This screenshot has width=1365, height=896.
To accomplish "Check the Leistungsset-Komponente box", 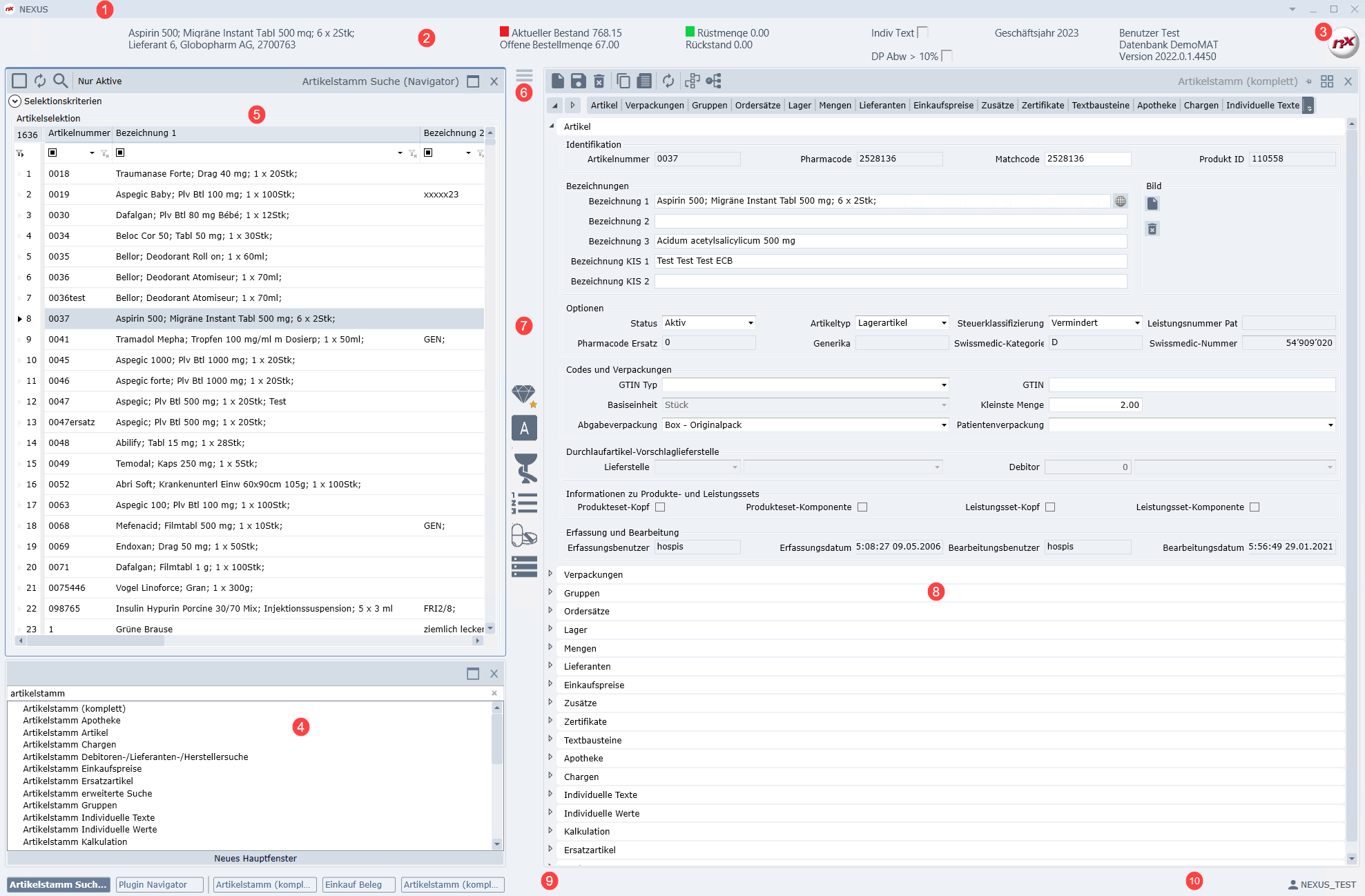I will [x=1255, y=507].
